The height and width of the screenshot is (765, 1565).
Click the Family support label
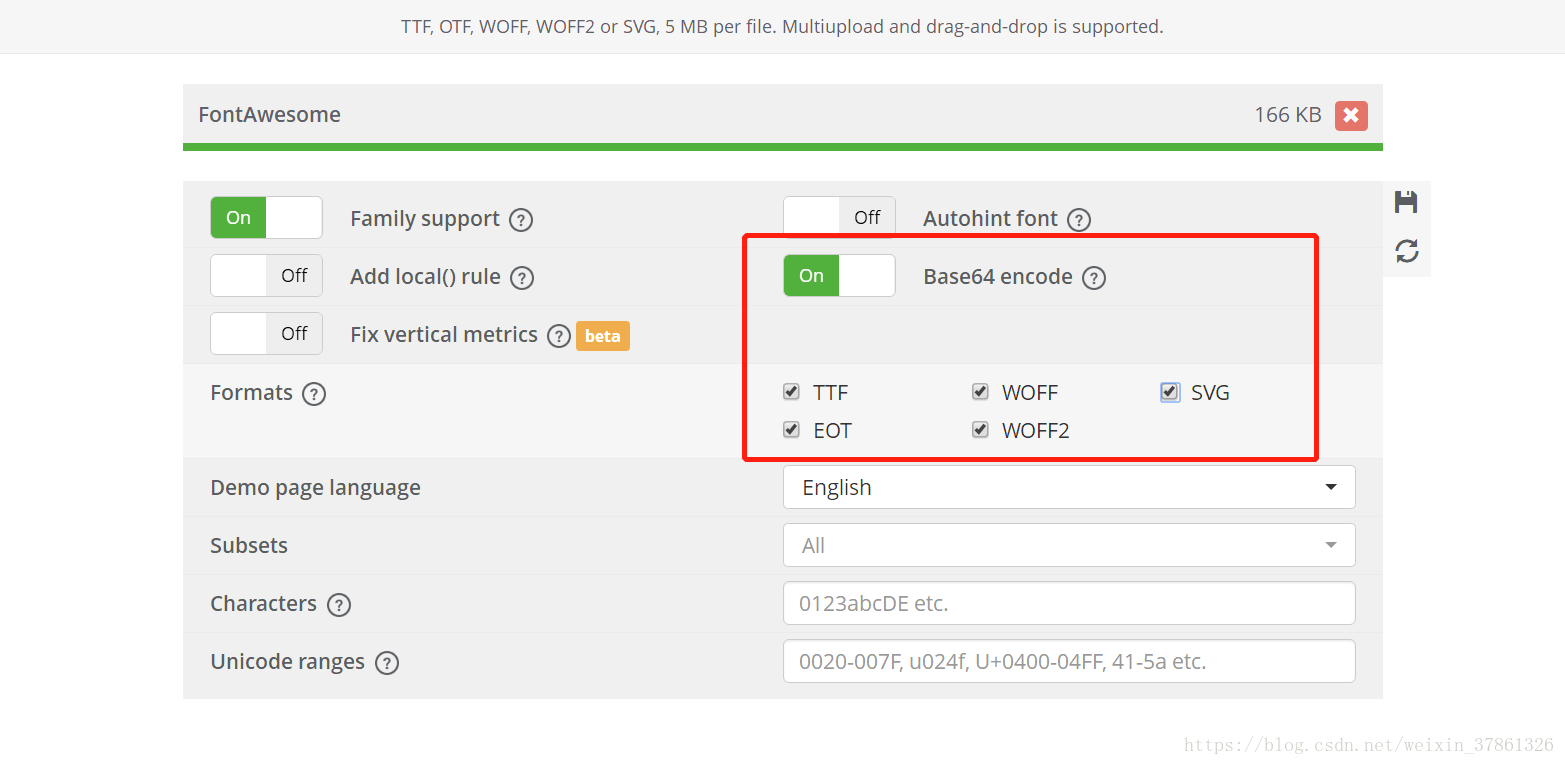[x=425, y=219]
